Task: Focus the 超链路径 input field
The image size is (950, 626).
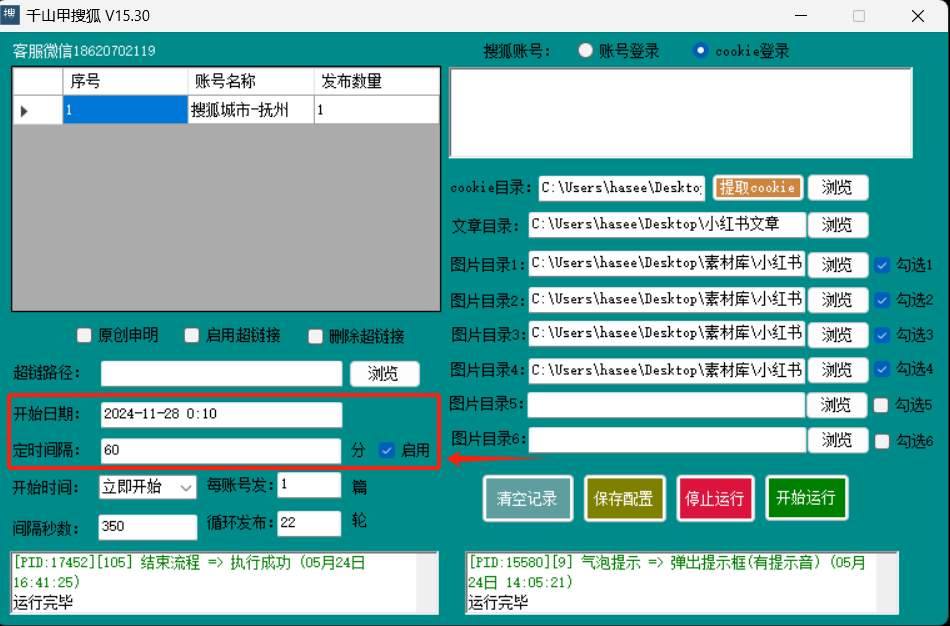Action: tap(222, 373)
